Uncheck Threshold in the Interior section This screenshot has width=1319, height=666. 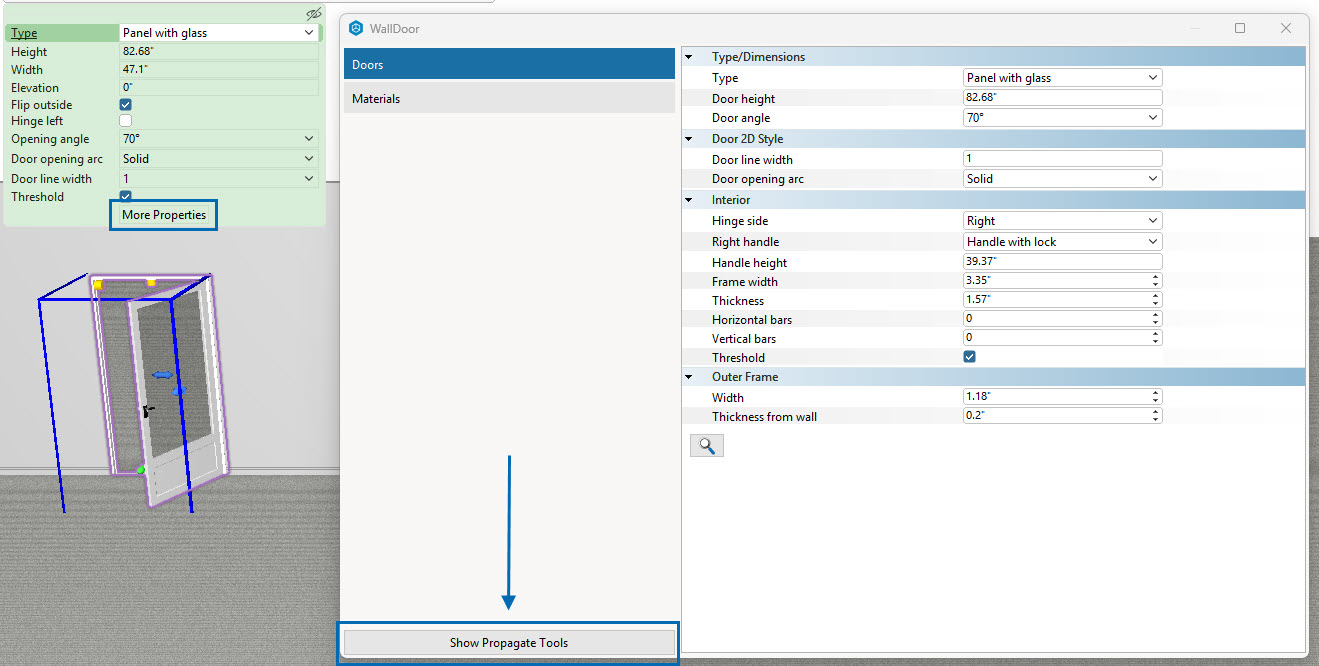970,357
